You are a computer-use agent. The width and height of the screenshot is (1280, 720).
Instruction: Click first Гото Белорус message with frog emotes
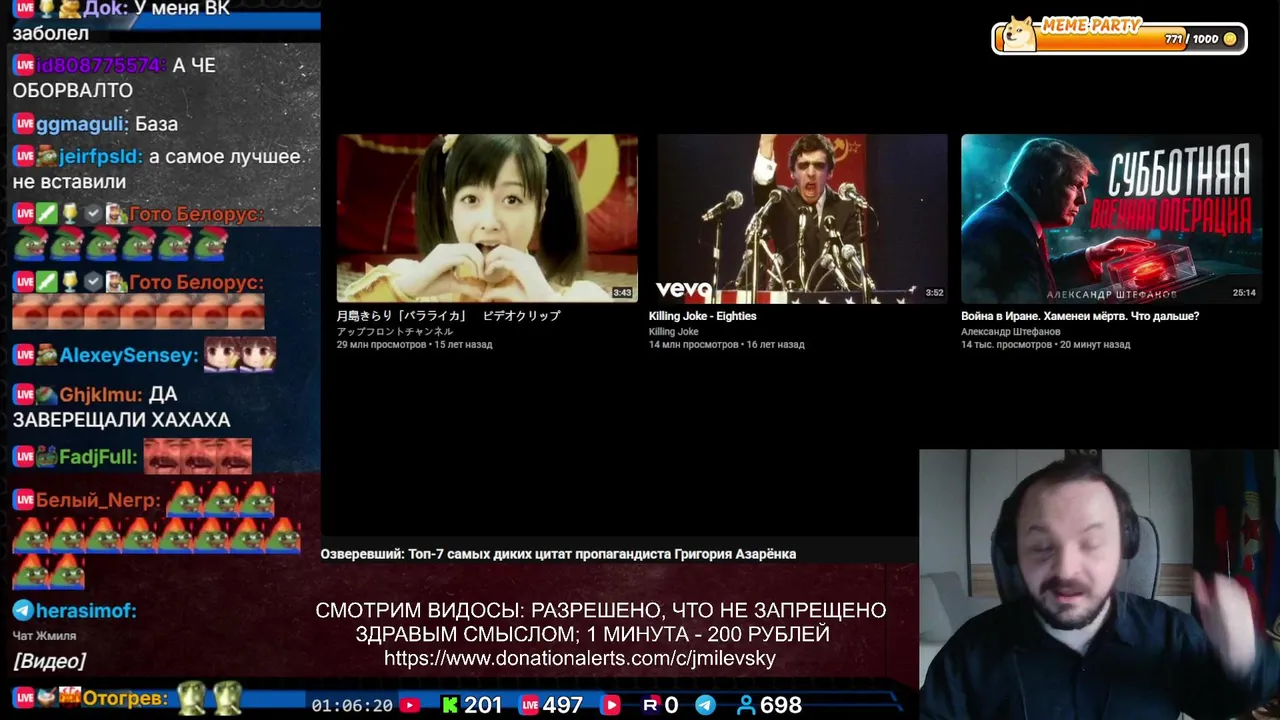point(138,230)
